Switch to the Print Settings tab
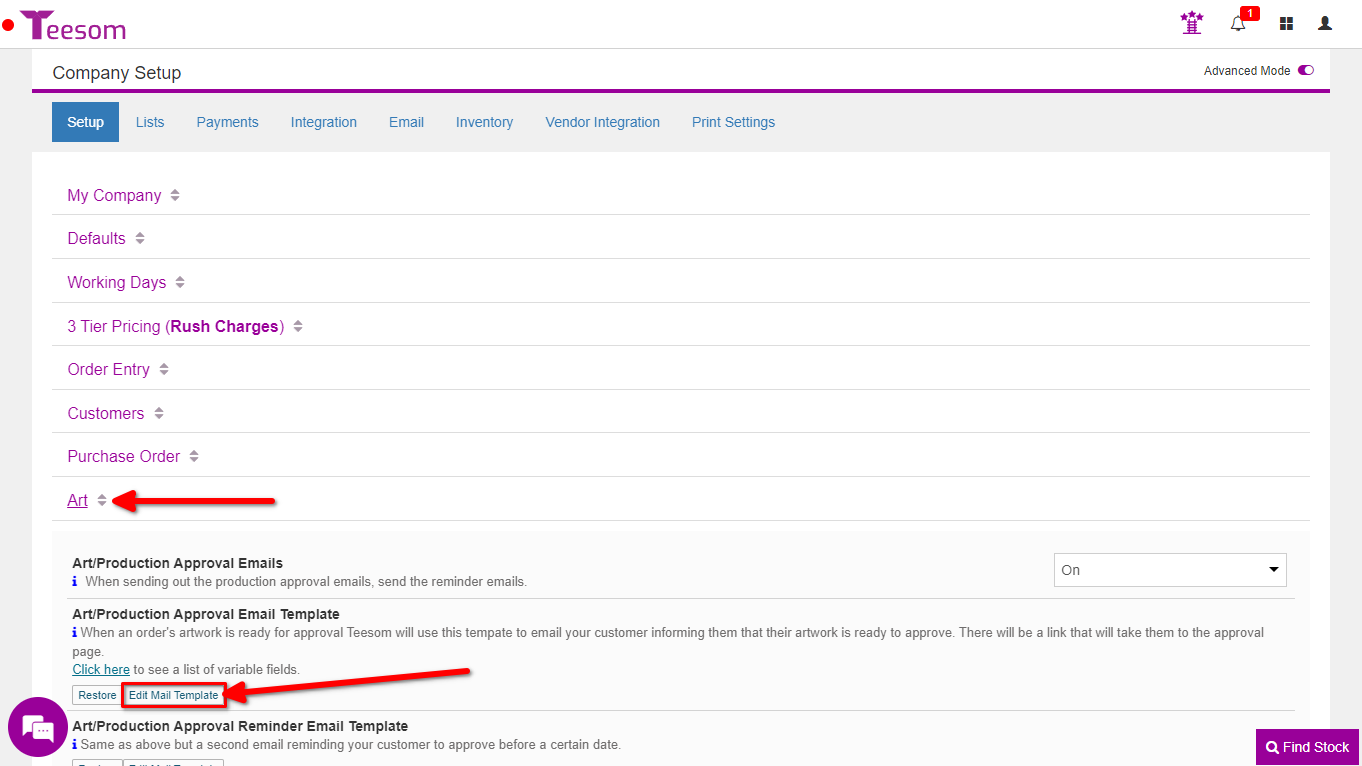 pos(733,122)
